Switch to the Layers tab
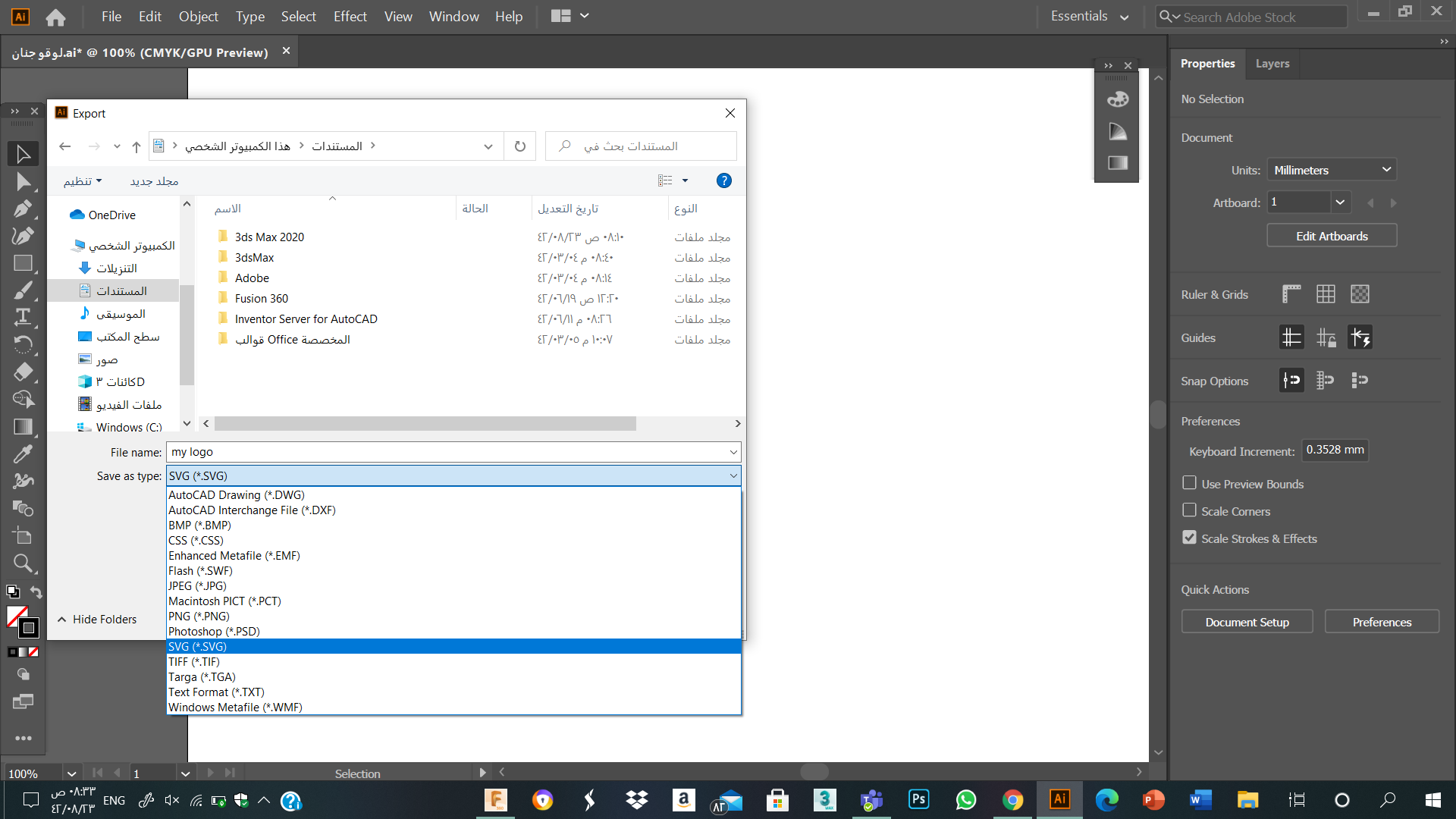This screenshot has width=1456, height=819. pyautogui.click(x=1272, y=64)
